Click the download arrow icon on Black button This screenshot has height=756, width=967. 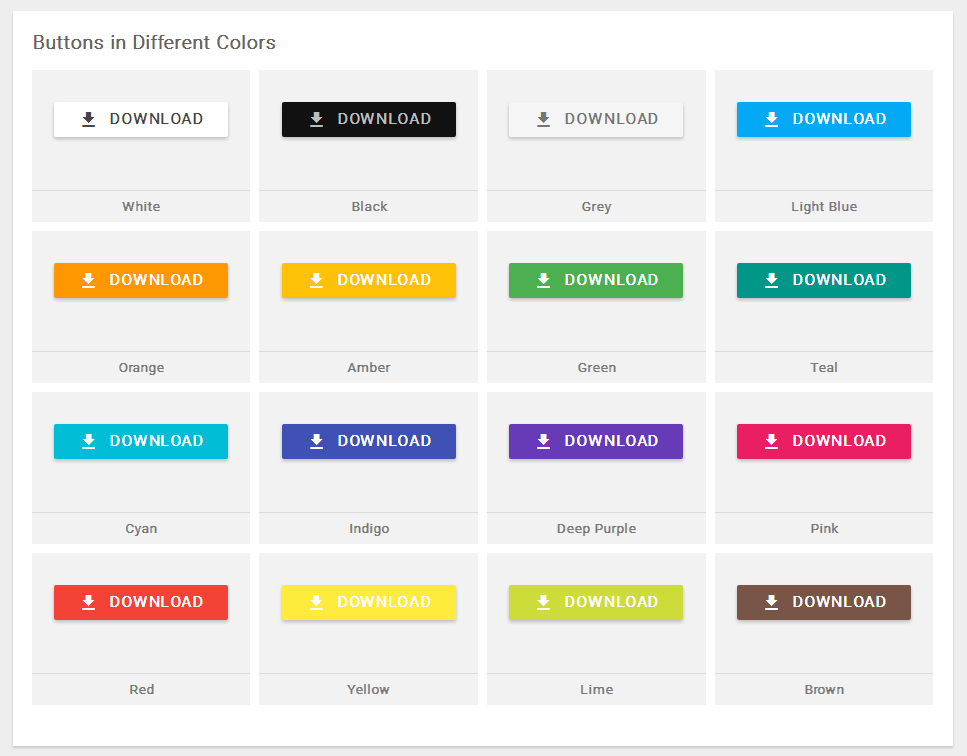point(316,119)
